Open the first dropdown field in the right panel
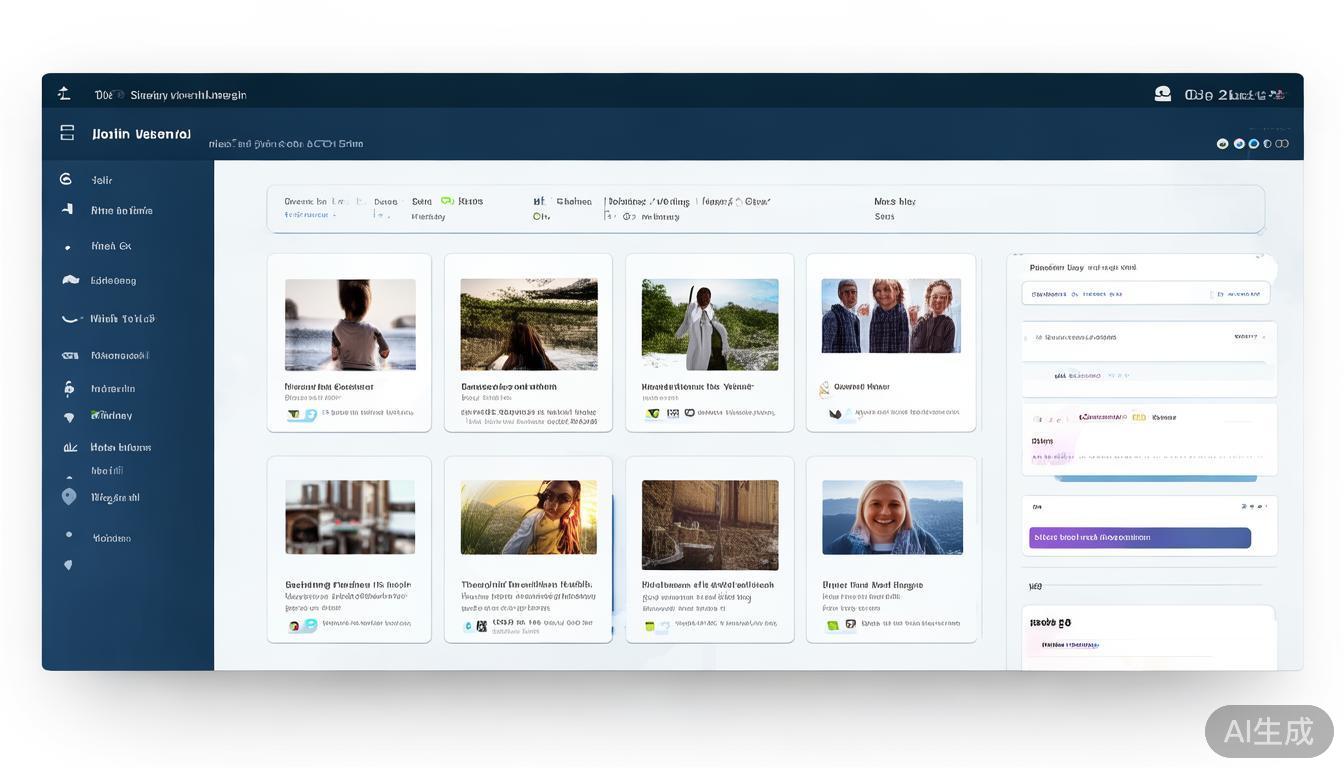This screenshot has width=1344, height=768. 1145,294
